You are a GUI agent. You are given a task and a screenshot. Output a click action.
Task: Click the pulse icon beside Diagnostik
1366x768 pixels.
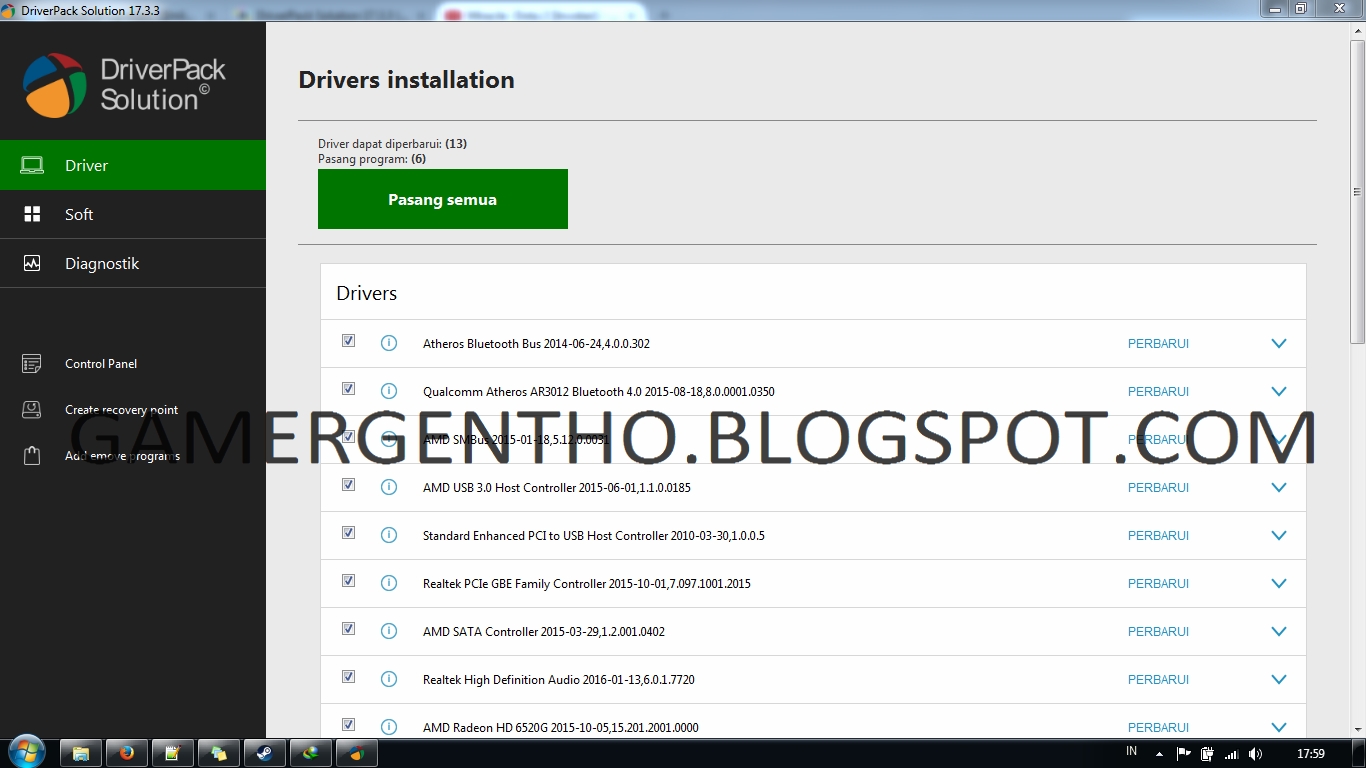click(32, 263)
